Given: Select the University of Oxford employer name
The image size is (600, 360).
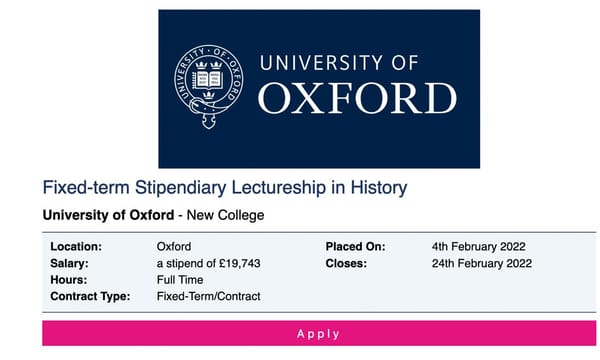Looking at the screenshot, I should pos(108,215).
